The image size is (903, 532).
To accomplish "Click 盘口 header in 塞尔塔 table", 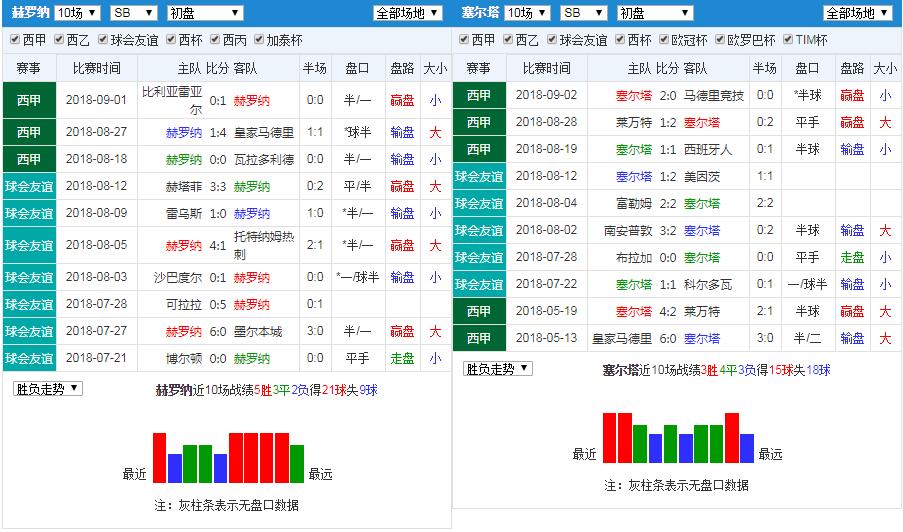I will [x=807, y=69].
